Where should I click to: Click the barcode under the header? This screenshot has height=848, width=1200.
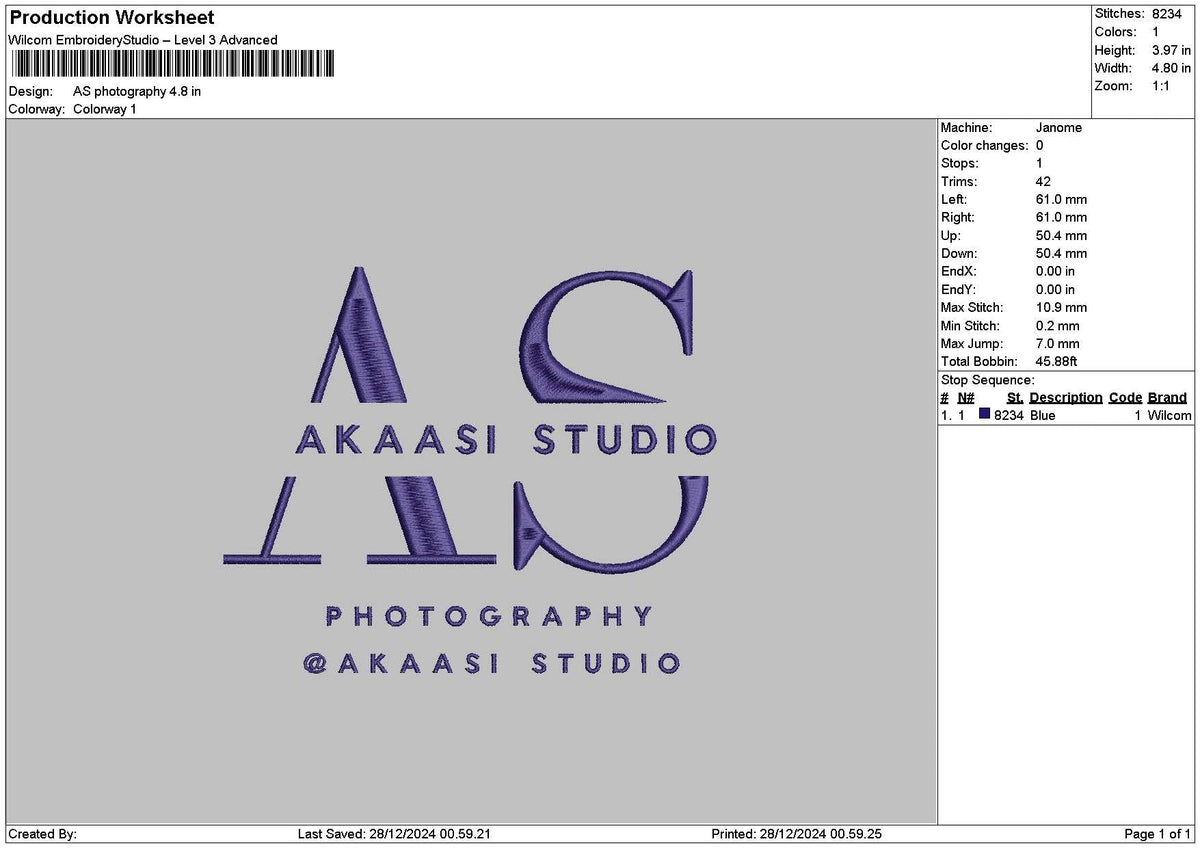pos(173,65)
